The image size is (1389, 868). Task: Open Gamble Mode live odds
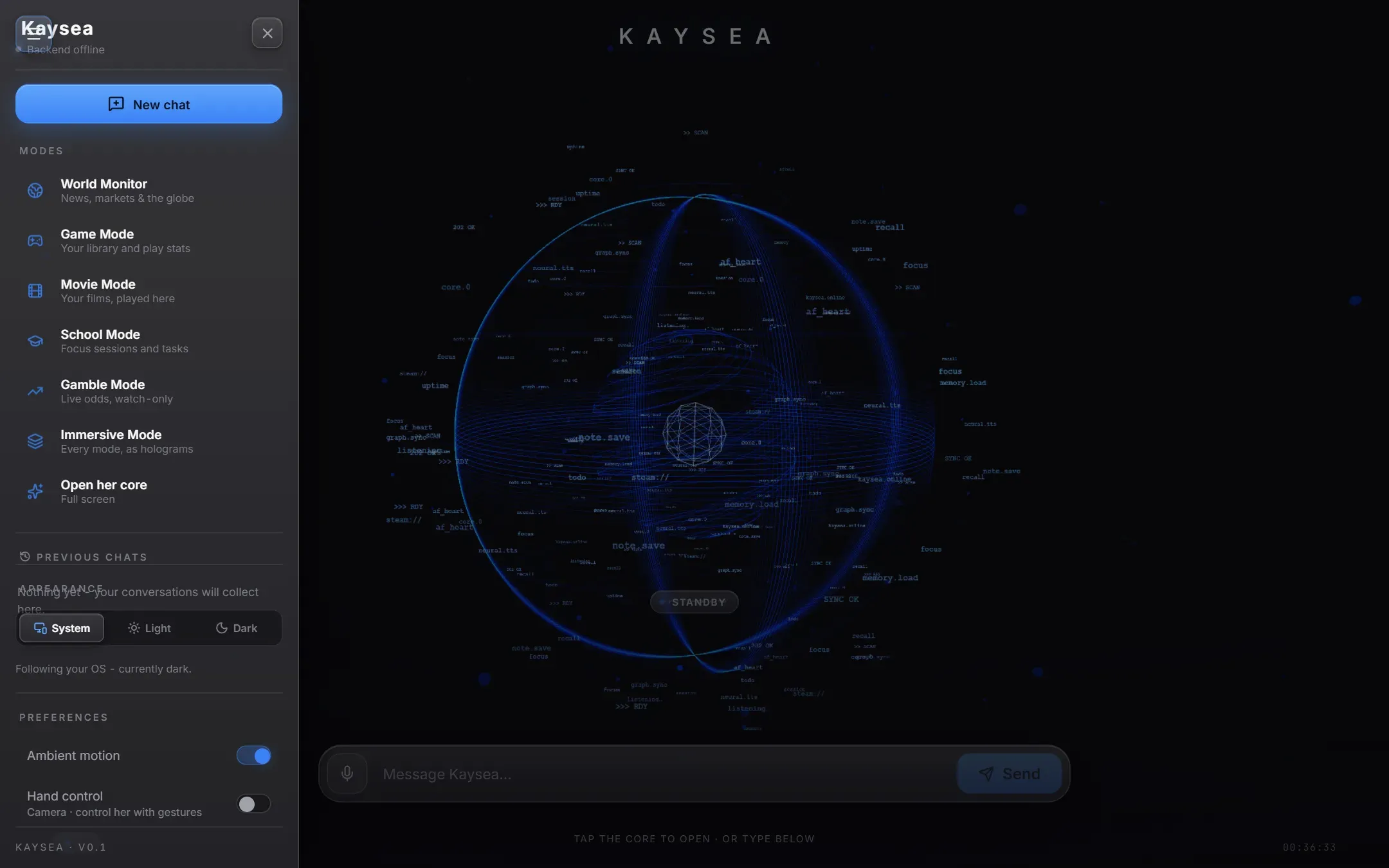pos(149,391)
